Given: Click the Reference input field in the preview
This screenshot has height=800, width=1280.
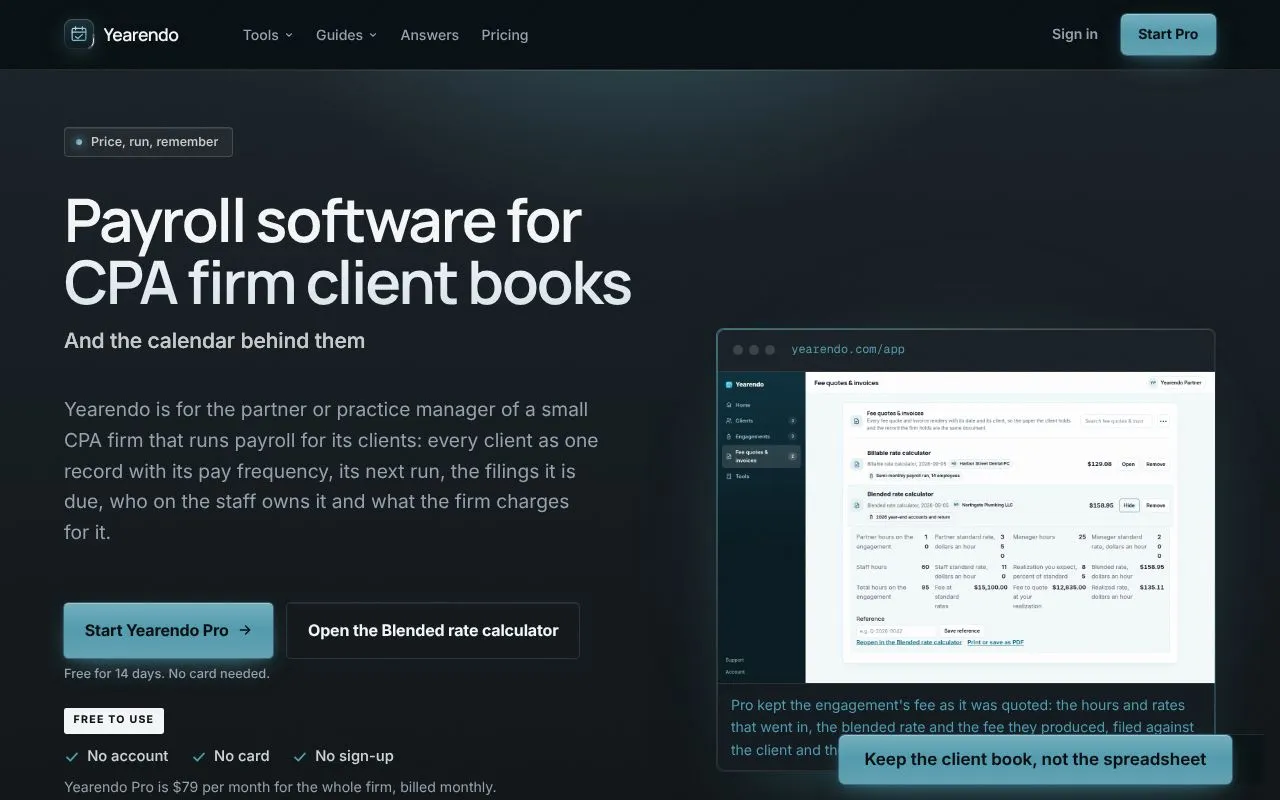Looking at the screenshot, I should click(x=896, y=631).
